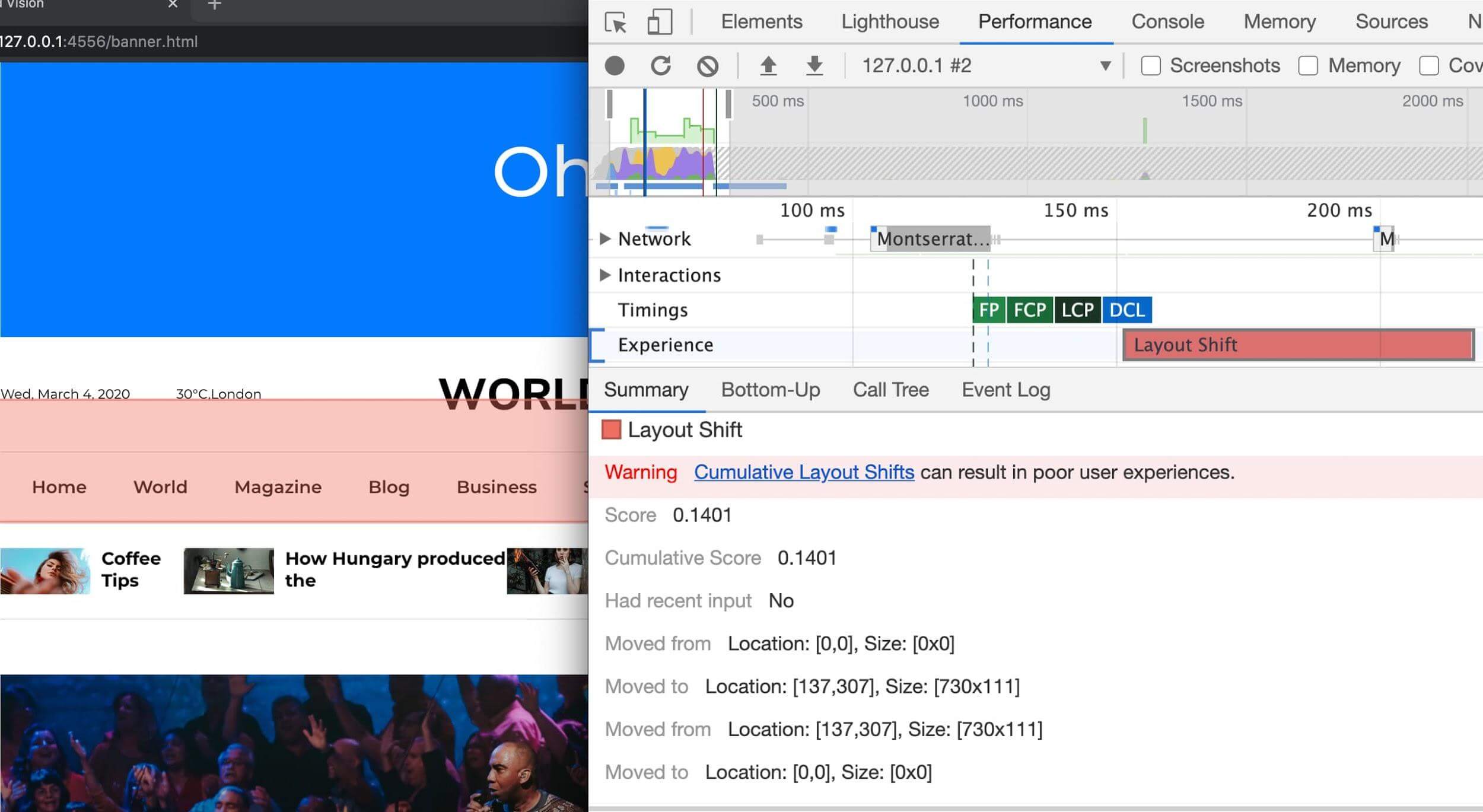Enable the Memory checkbox
Image resolution: width=1483 pixels, height=812 pixels.
click(1307, 66)
